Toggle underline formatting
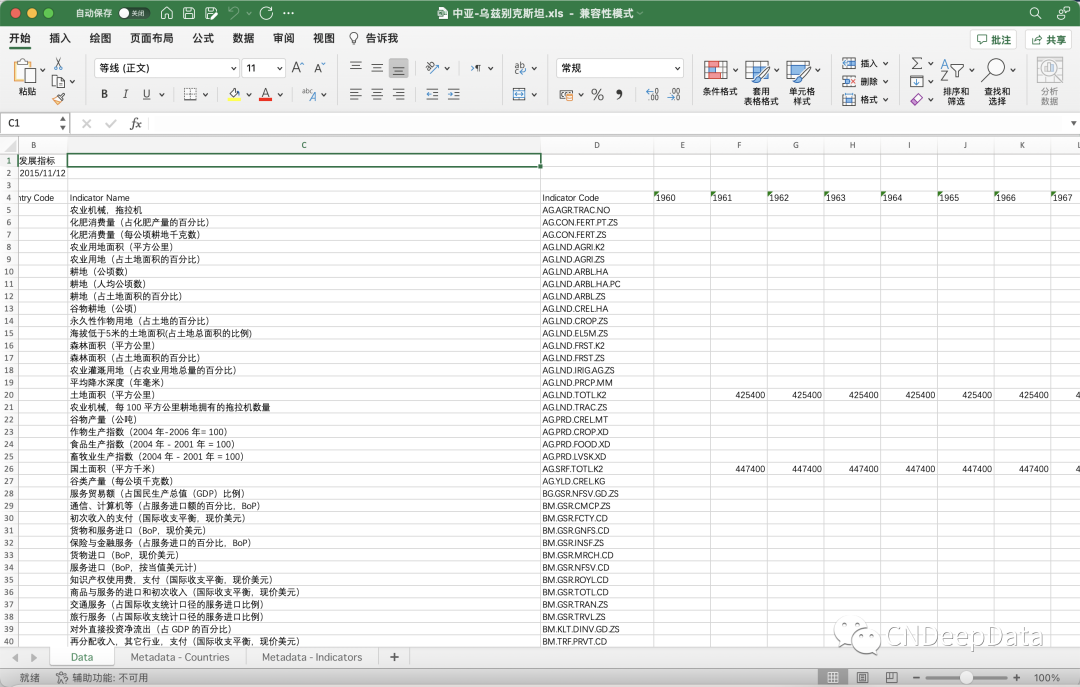The image size is (1080, 687). pyautogui.click(x=147, y=94)
